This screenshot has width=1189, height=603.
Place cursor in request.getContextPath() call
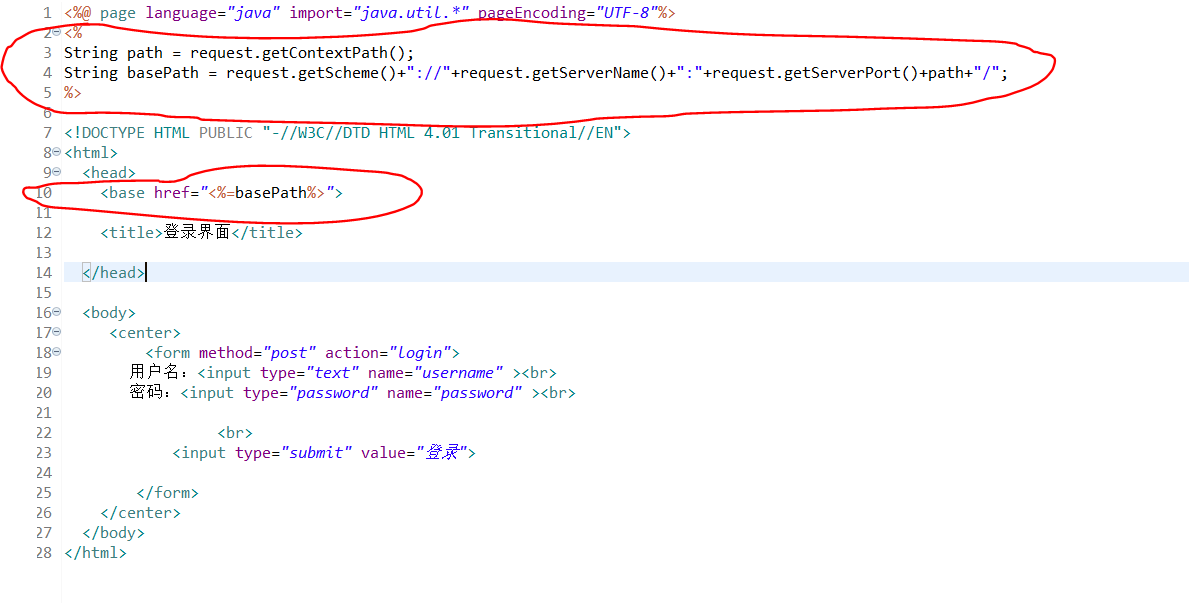[x=298, y=53]
